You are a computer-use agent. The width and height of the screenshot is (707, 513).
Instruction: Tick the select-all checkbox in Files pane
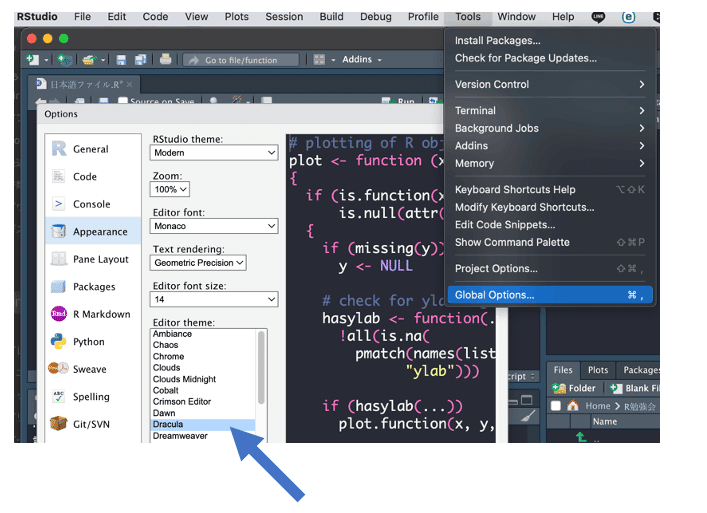tap(556, 406)
